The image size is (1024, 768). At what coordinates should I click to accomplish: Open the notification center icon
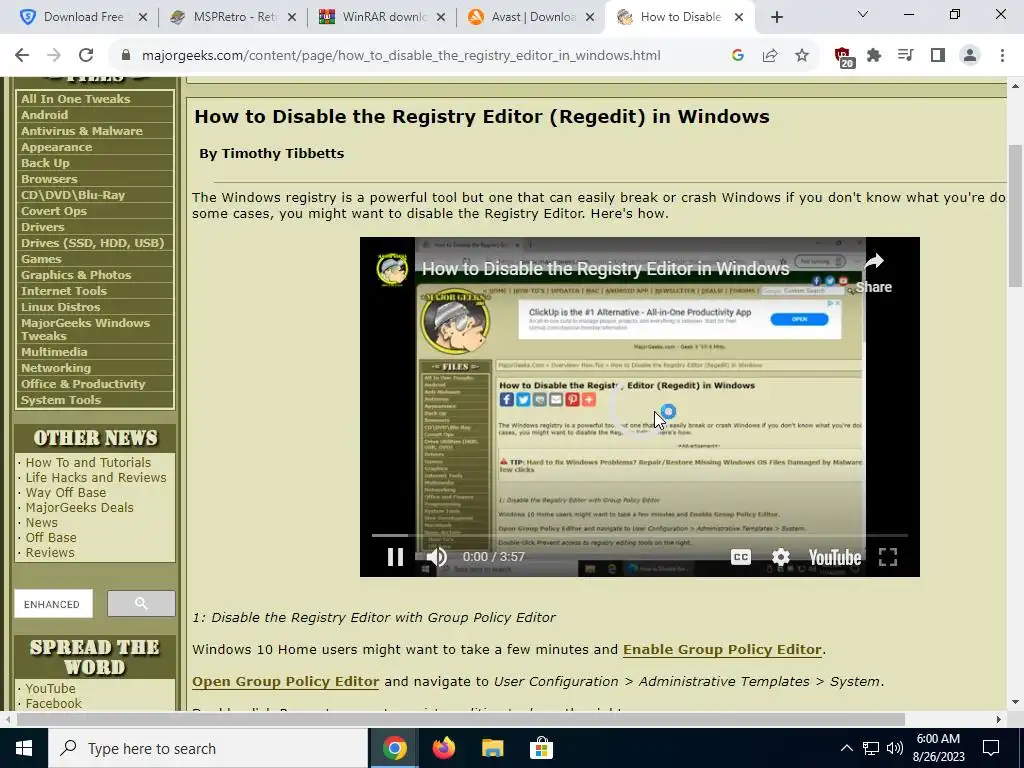[x=991, y=748]
